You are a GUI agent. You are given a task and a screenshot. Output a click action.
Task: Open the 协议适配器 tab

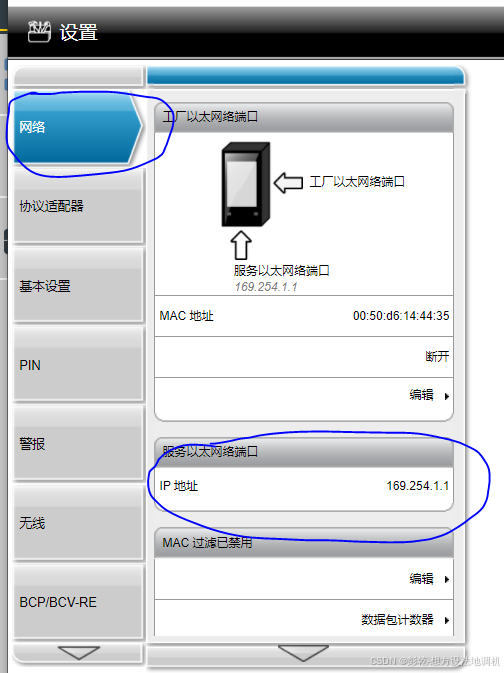click(78, 206)
